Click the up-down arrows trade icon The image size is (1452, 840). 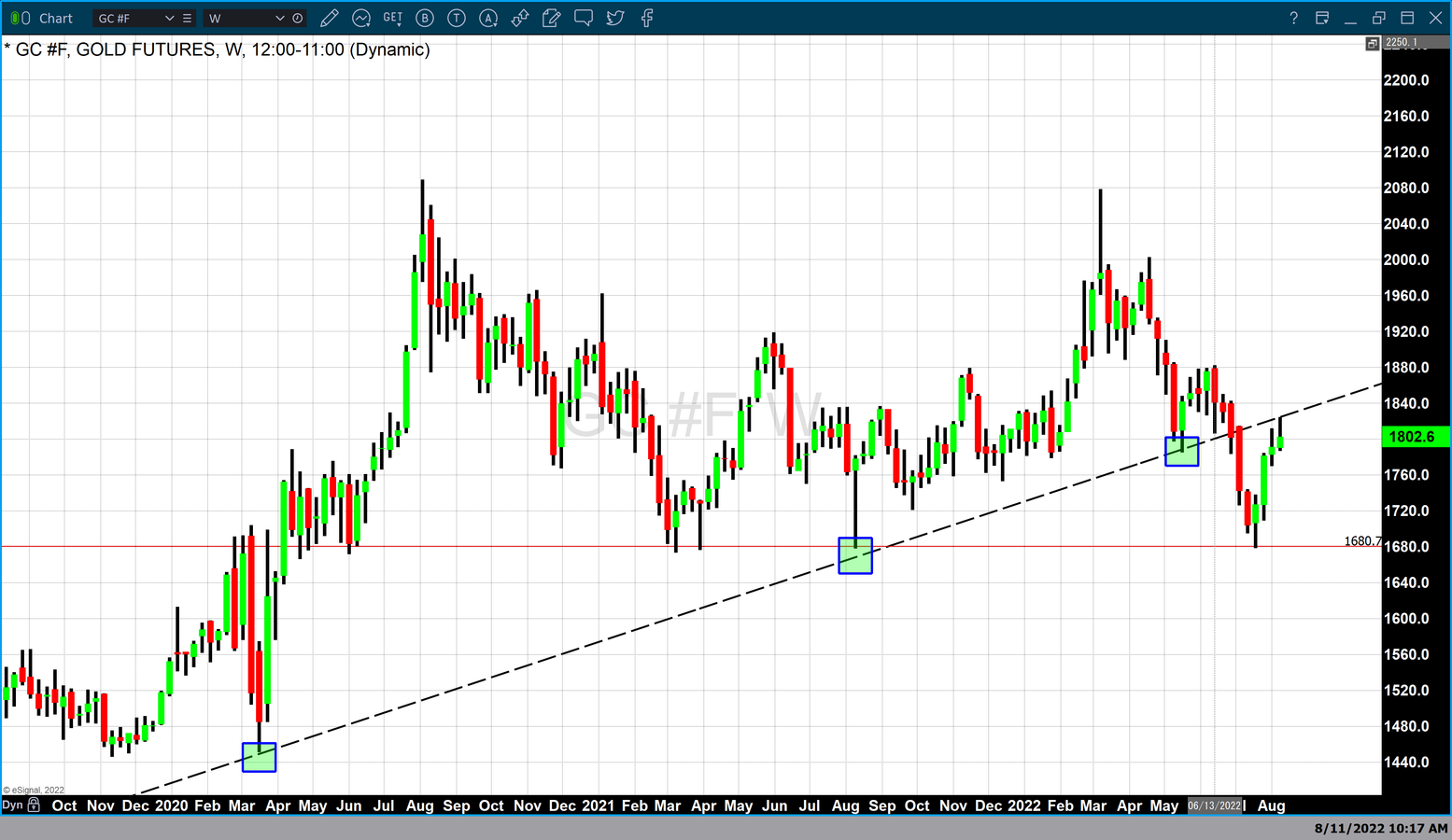[x=520, y=18]
